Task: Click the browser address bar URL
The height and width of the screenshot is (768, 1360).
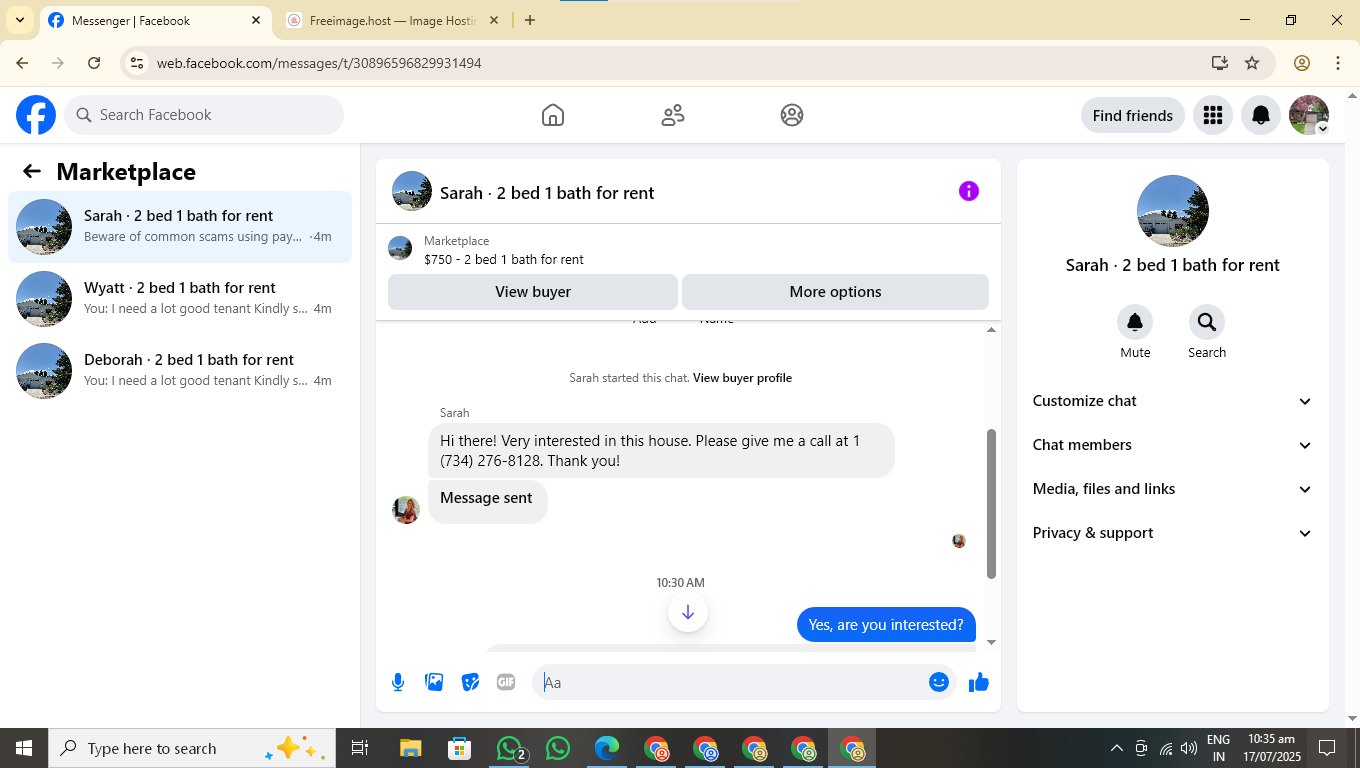Action: 319,63
